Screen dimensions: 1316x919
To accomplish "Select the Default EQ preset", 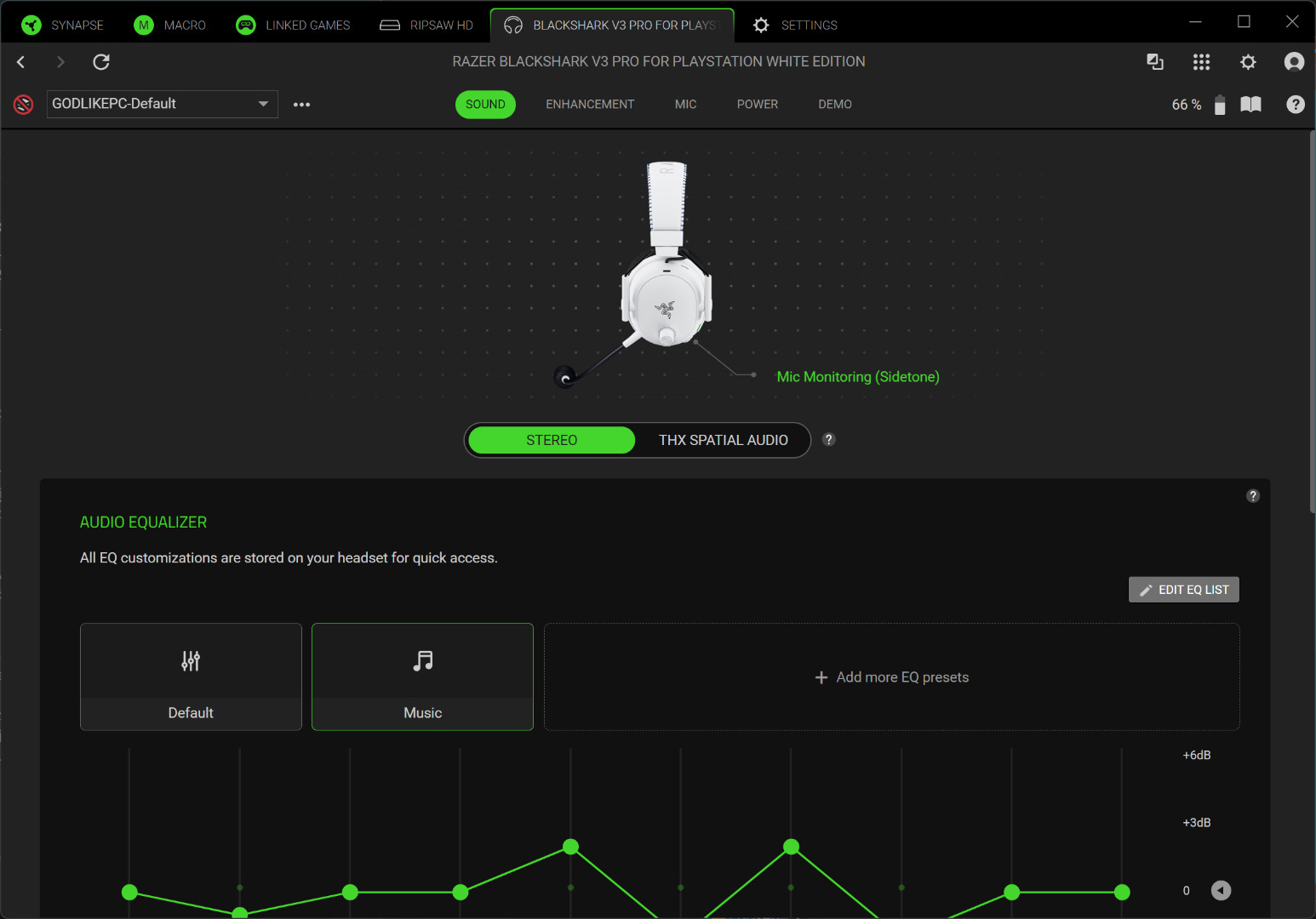I will 191,676.
